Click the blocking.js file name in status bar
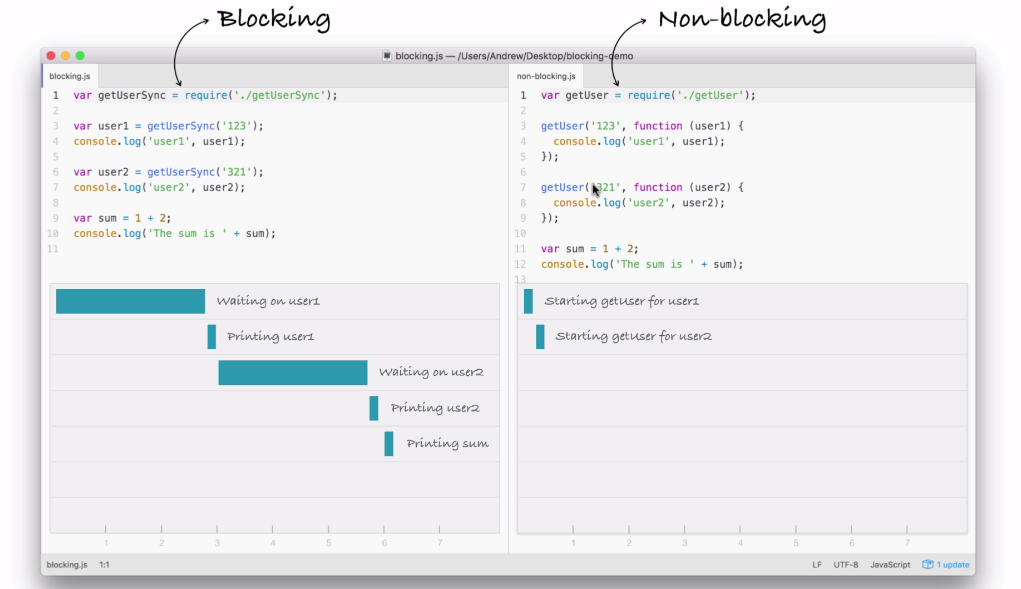The height and width of the screenshot is (589, 1021). [x=66, y=565]
